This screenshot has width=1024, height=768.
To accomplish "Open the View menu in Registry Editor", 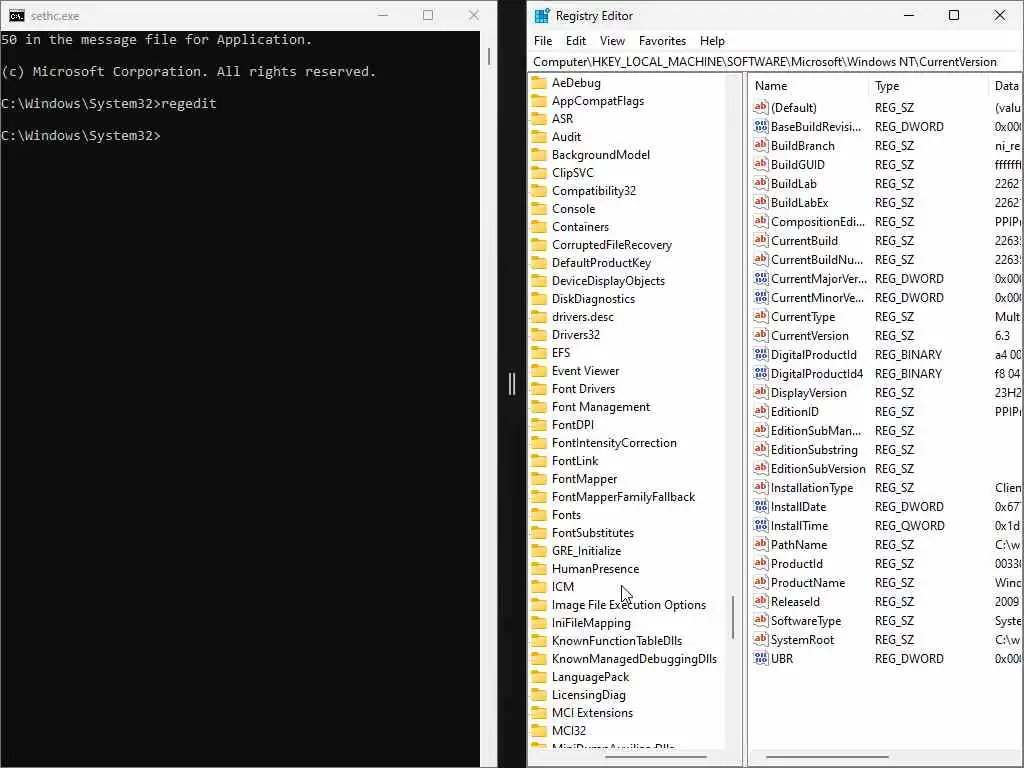I will [612, 40].
